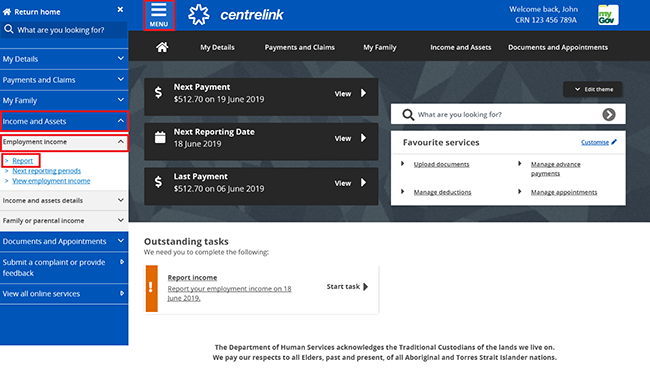Click the 'Welcome back, John' text

543,9
